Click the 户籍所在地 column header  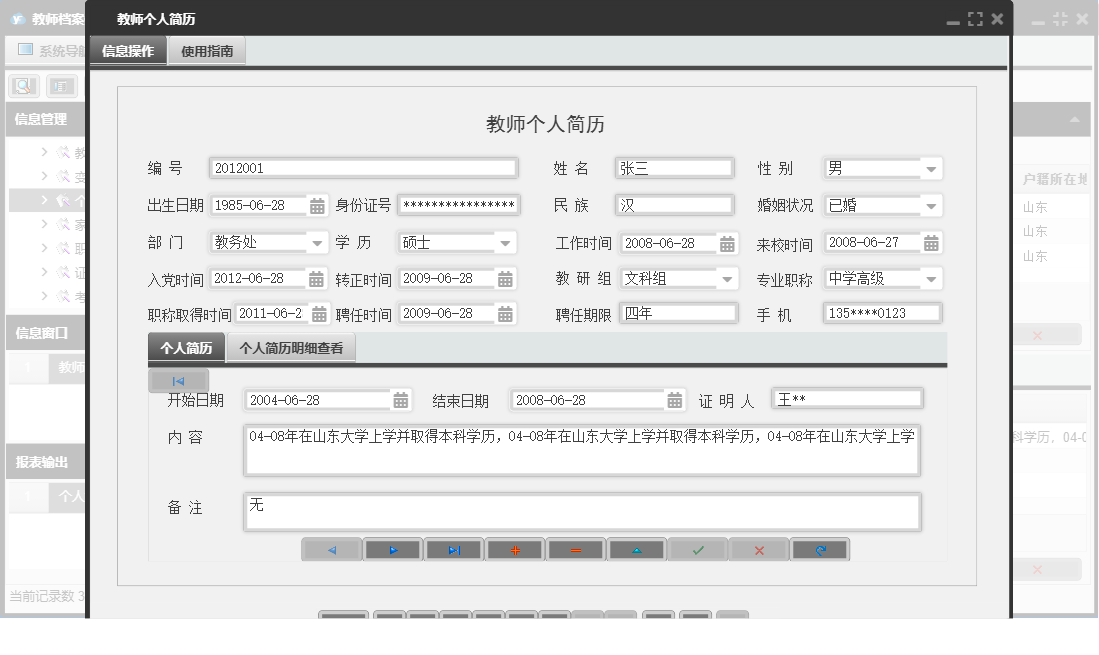point(1055,179)
